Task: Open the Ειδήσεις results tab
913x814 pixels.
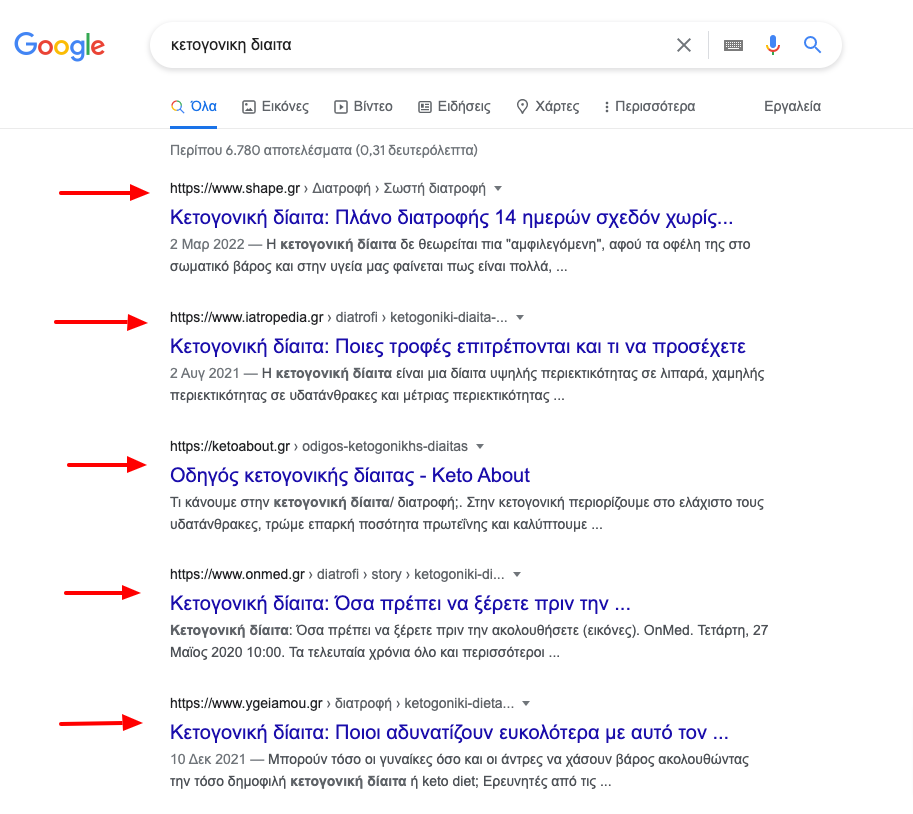Action: [454, 107]
